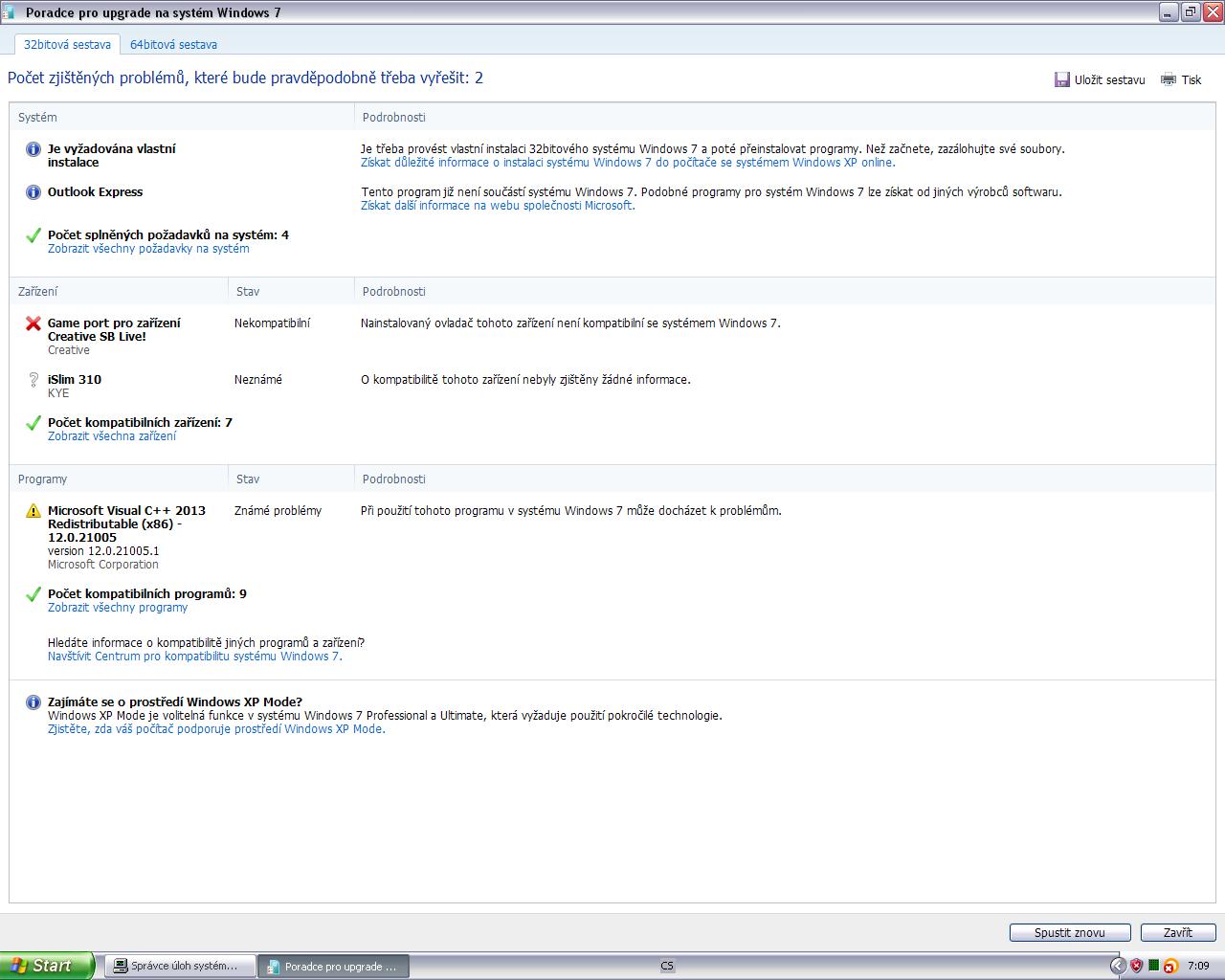Click the Zajímáte se o prostředí Windows XP Mode heading
The height and width of the screenshot is (980, 1225).
pyautogui.click(x=175, y=702)
